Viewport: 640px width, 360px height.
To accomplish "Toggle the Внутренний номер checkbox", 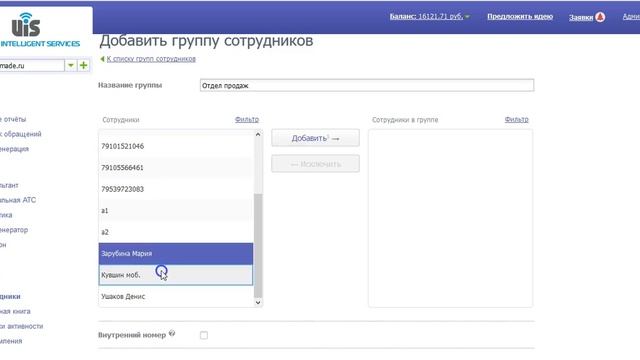I will tap(204, 335).
